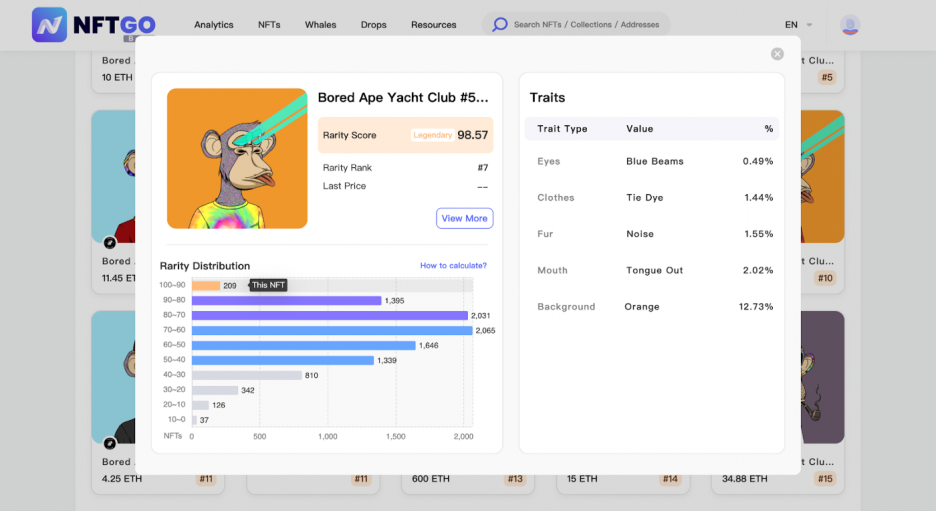Open the Drops menu

(374, 24)
